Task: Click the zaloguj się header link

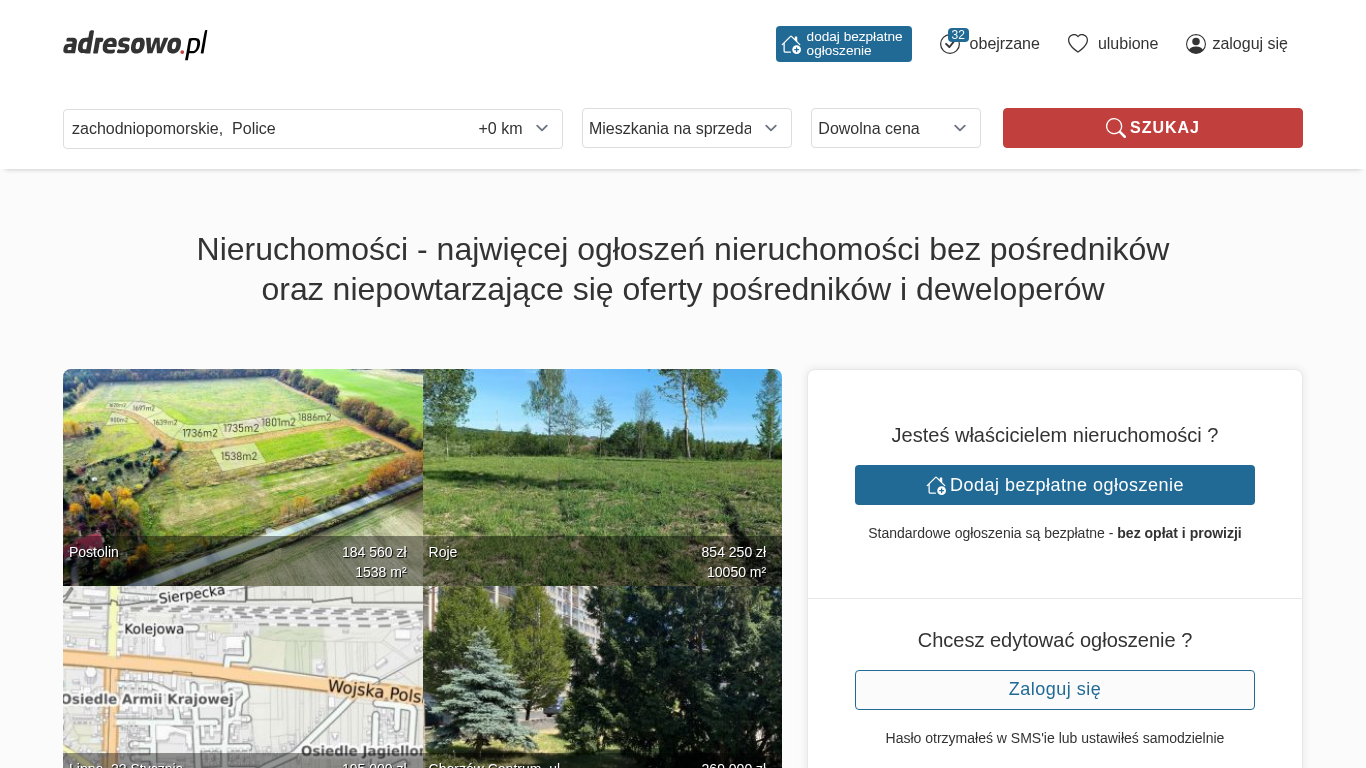Action: click(1249, 44)
